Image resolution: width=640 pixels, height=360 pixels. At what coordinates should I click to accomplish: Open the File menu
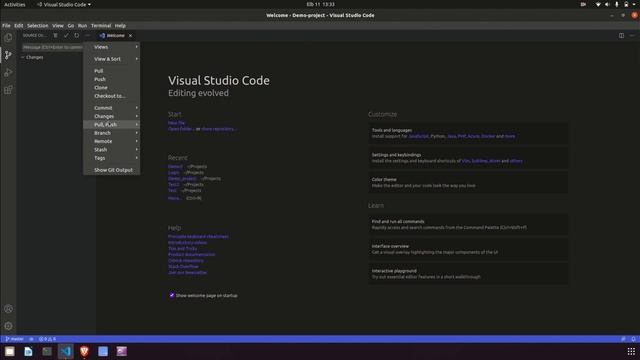click(x=6, y=25)
